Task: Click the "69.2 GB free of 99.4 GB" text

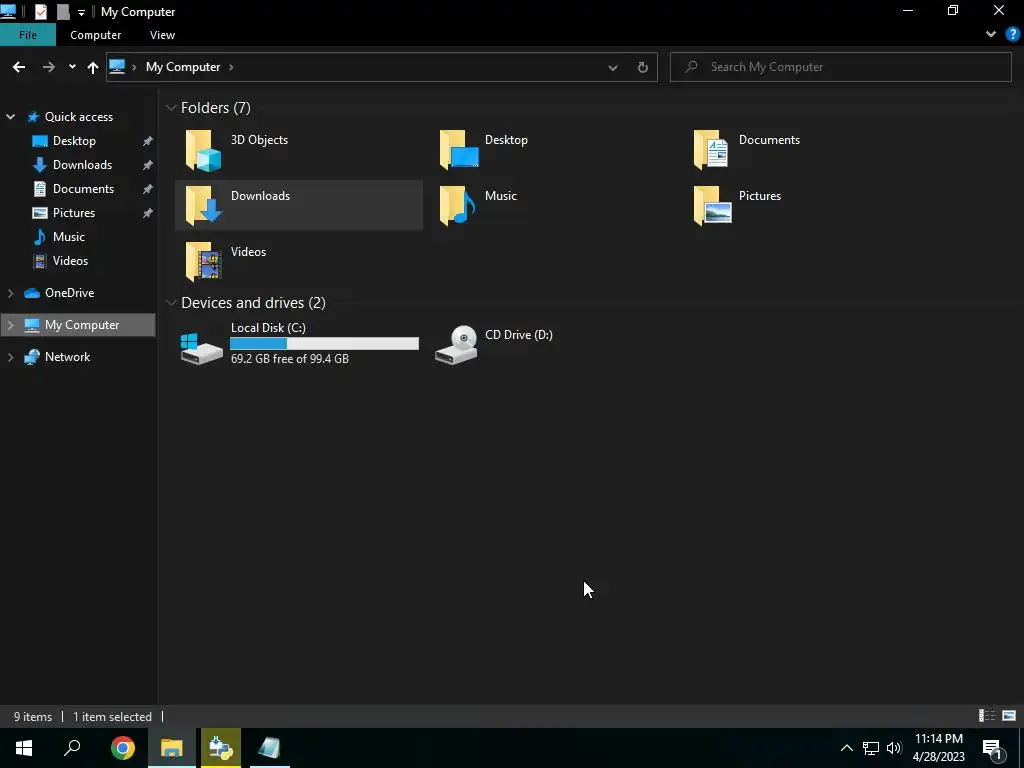Action: [x=290, y=359]
